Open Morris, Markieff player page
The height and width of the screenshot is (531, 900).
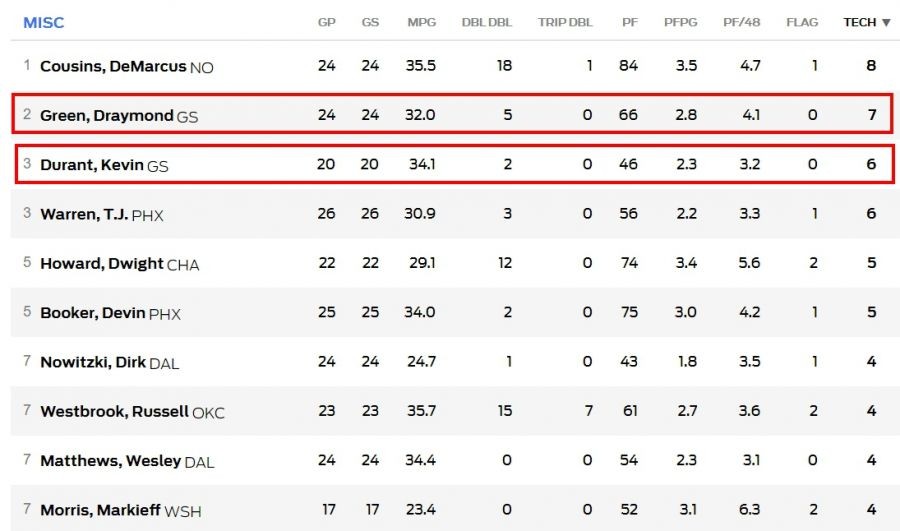(100, 510)
